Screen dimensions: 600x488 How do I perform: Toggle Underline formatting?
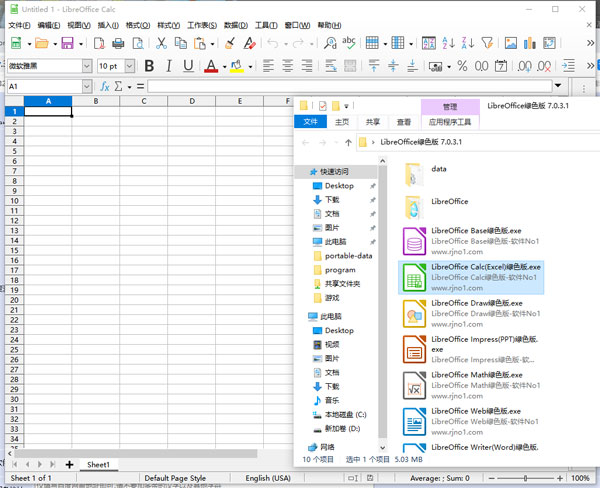point(188,66)
